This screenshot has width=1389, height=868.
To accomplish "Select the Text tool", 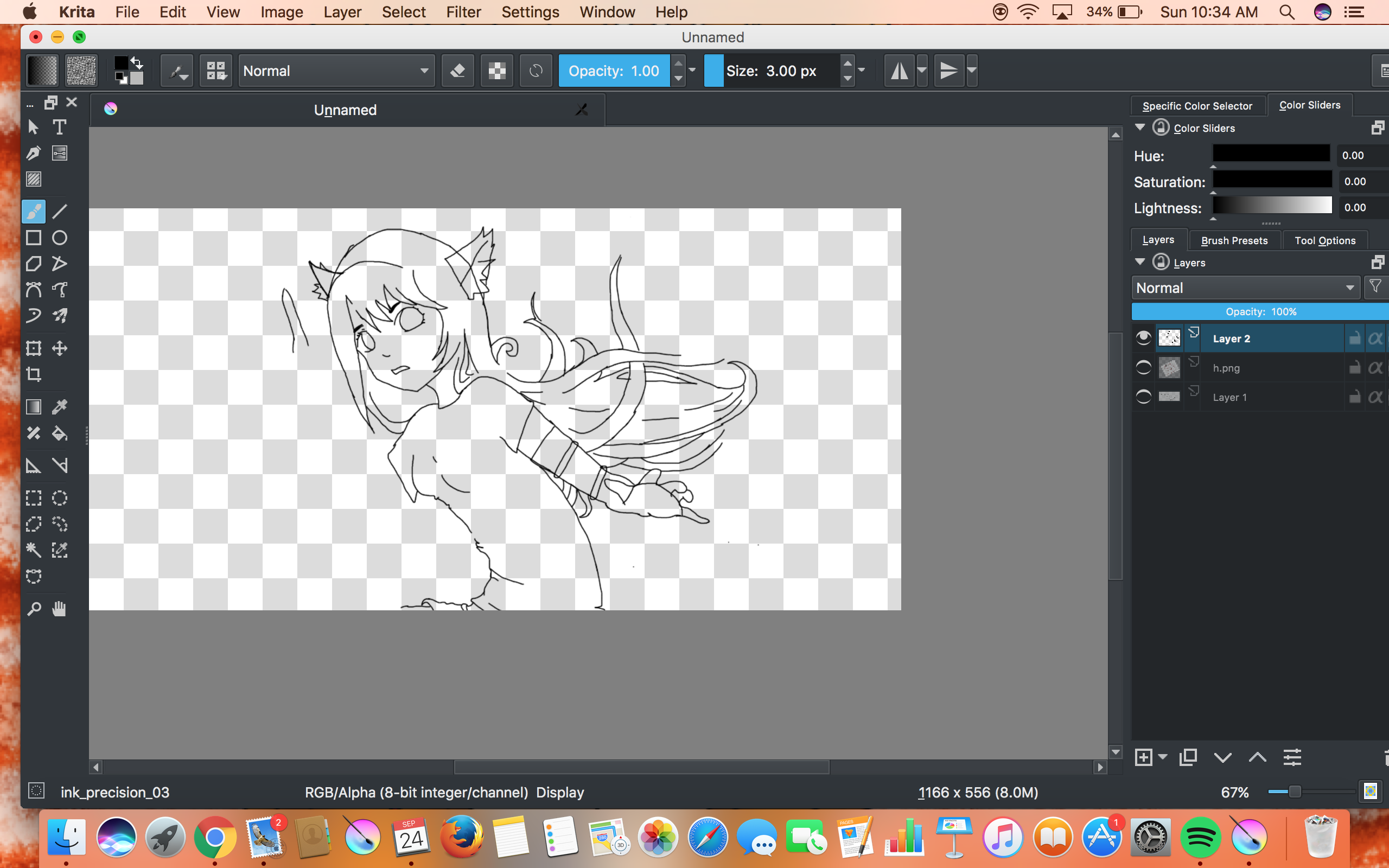I will click(60, 127).
